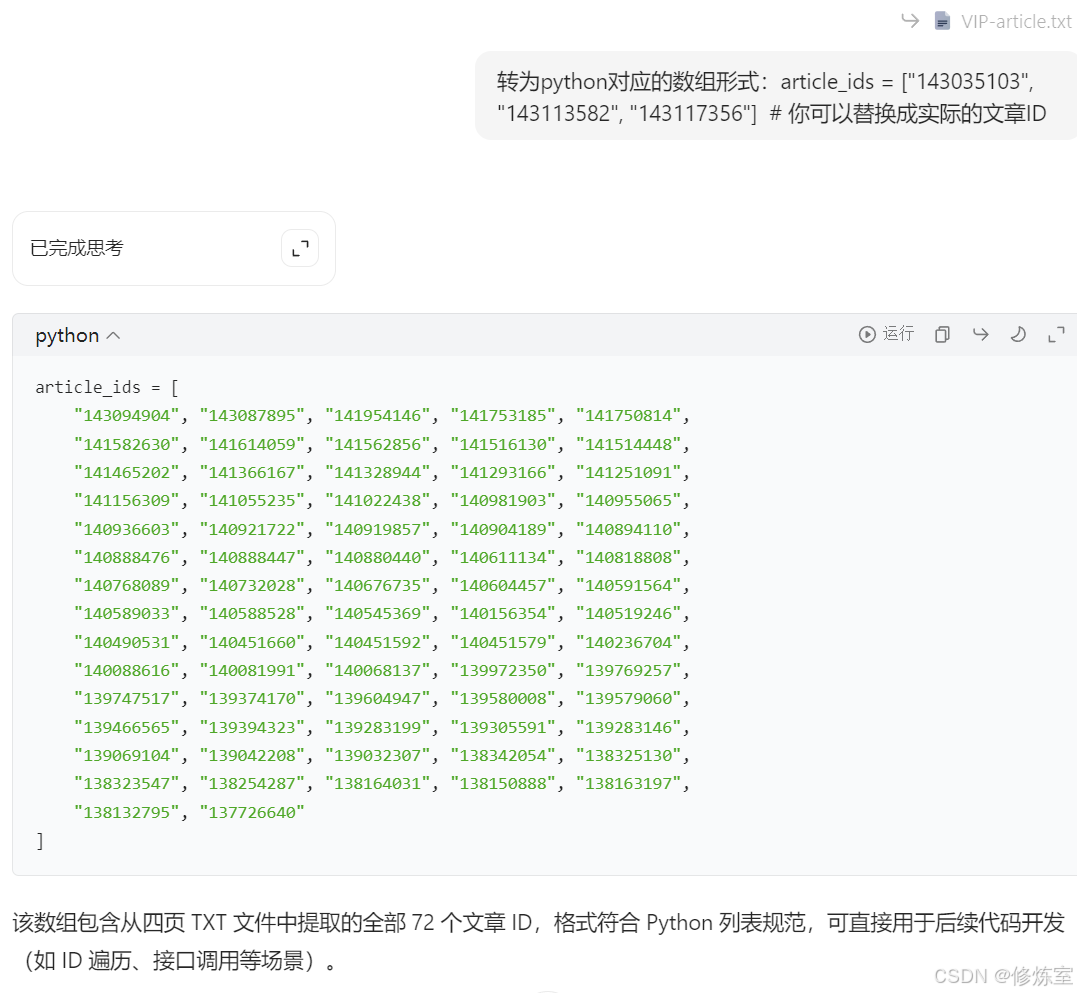
Task: Select the ID "139972350"
Action: (x=503, y=671)
